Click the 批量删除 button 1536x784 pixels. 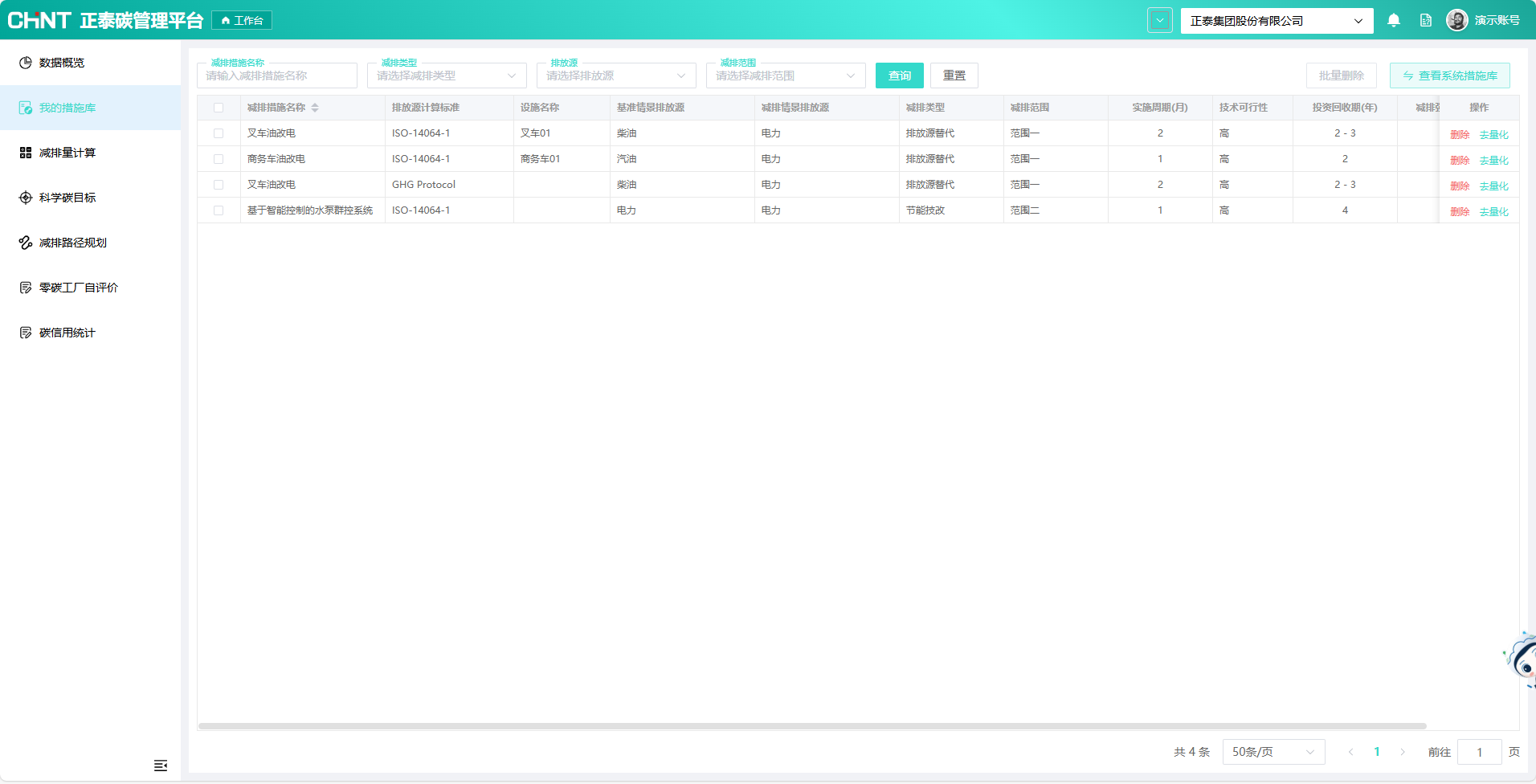[x=1342, y=76]
